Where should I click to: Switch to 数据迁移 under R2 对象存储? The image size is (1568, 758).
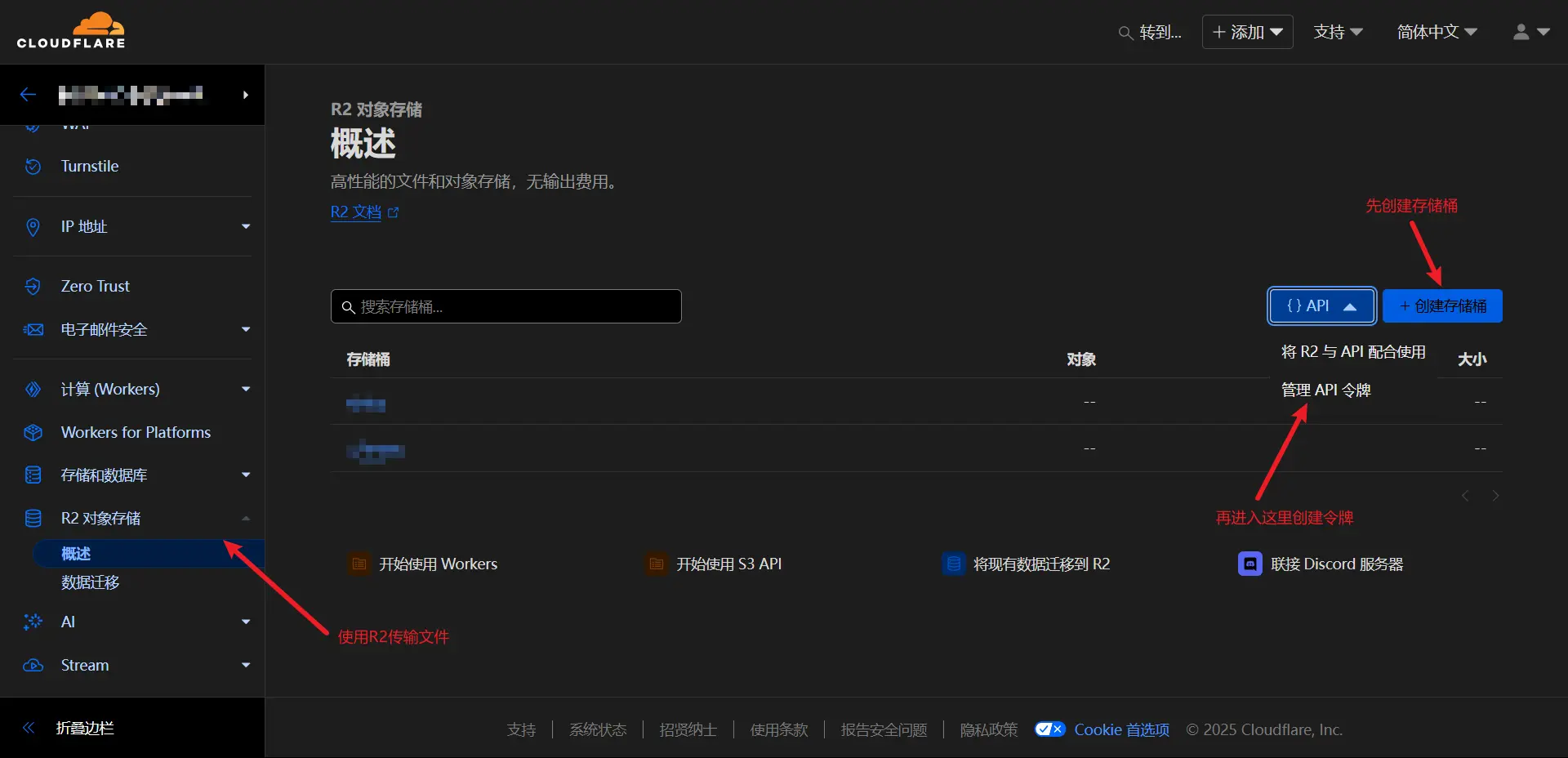90,582
